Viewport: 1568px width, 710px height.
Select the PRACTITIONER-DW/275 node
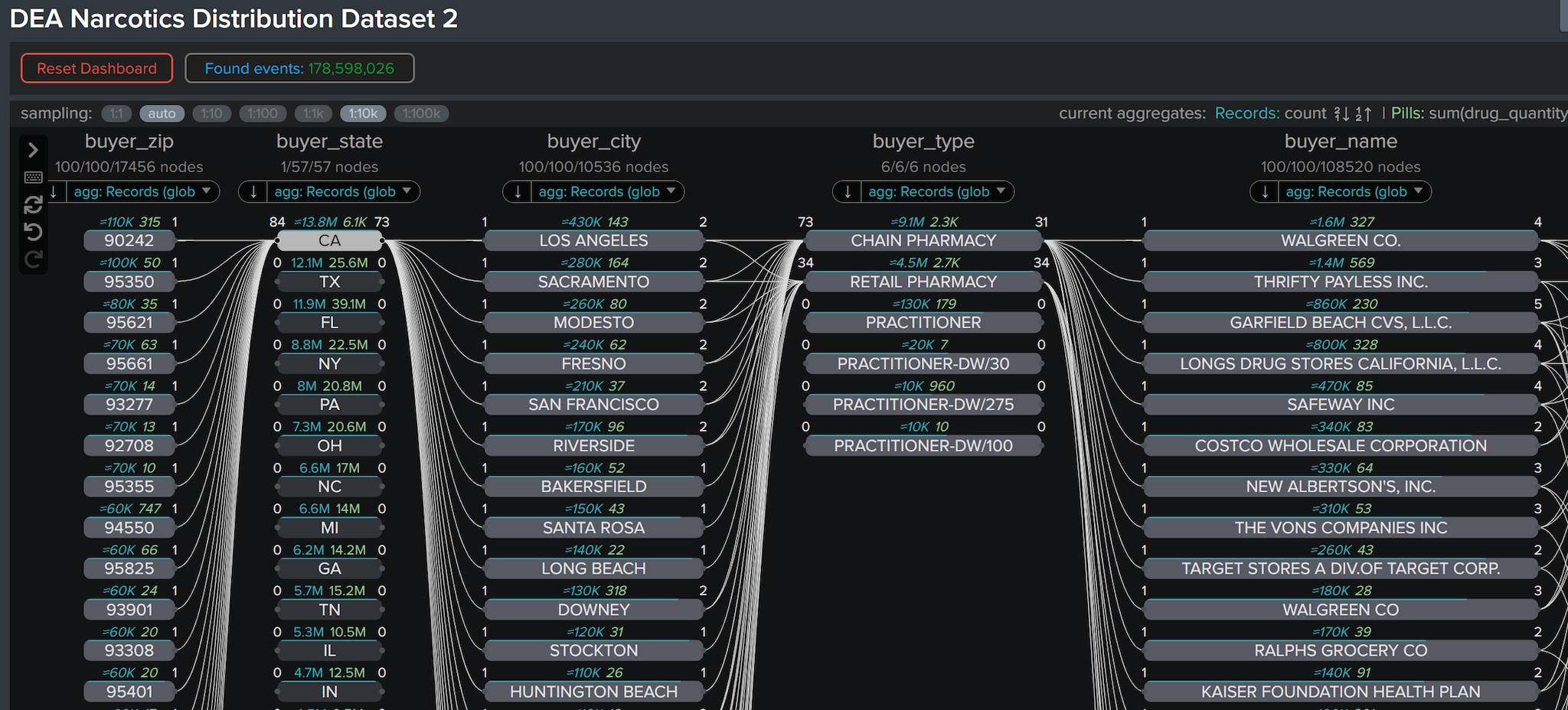click(x=923, y=405)
